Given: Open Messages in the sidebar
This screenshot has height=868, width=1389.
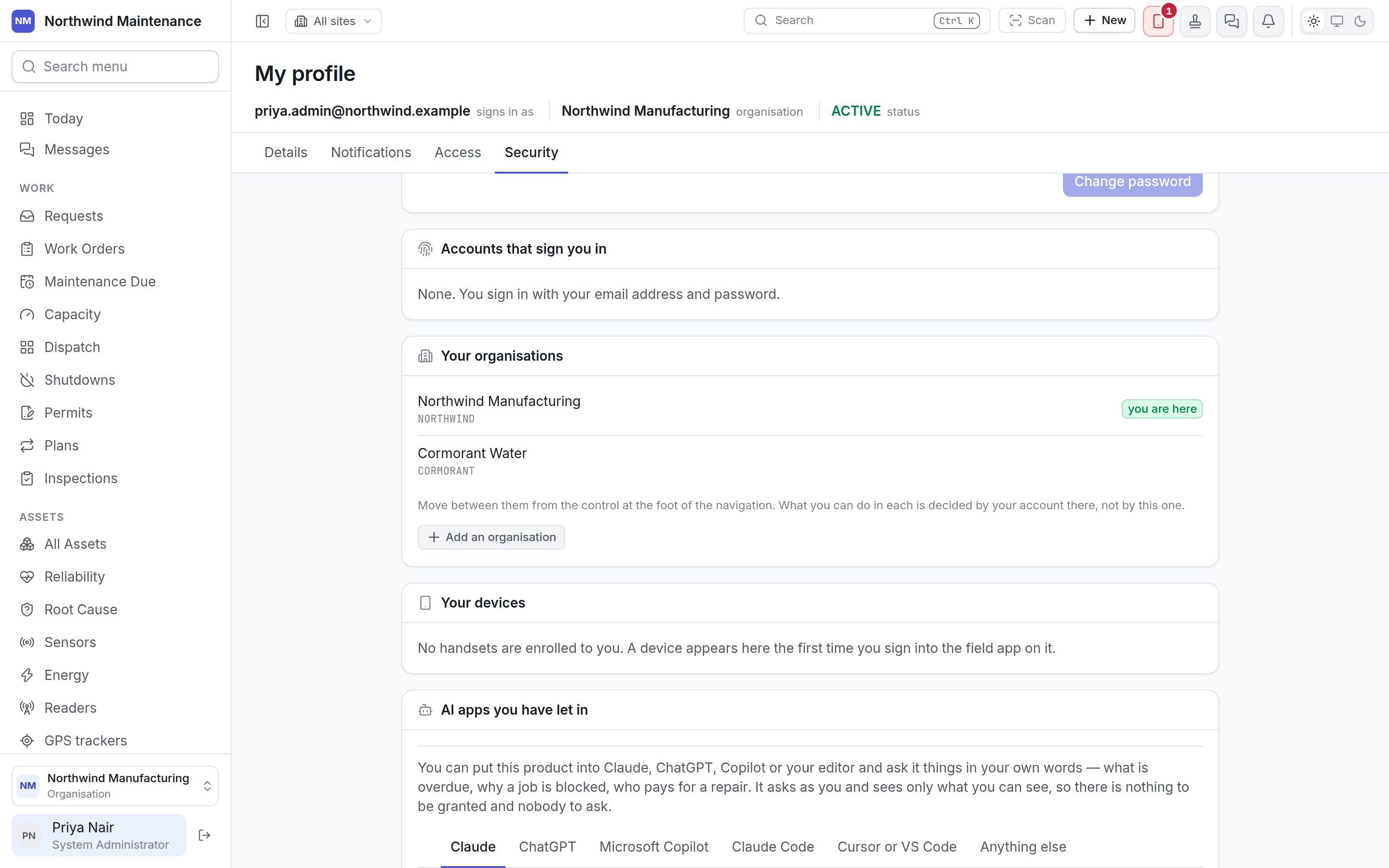Looking at the screenshot, I should 115,149.
